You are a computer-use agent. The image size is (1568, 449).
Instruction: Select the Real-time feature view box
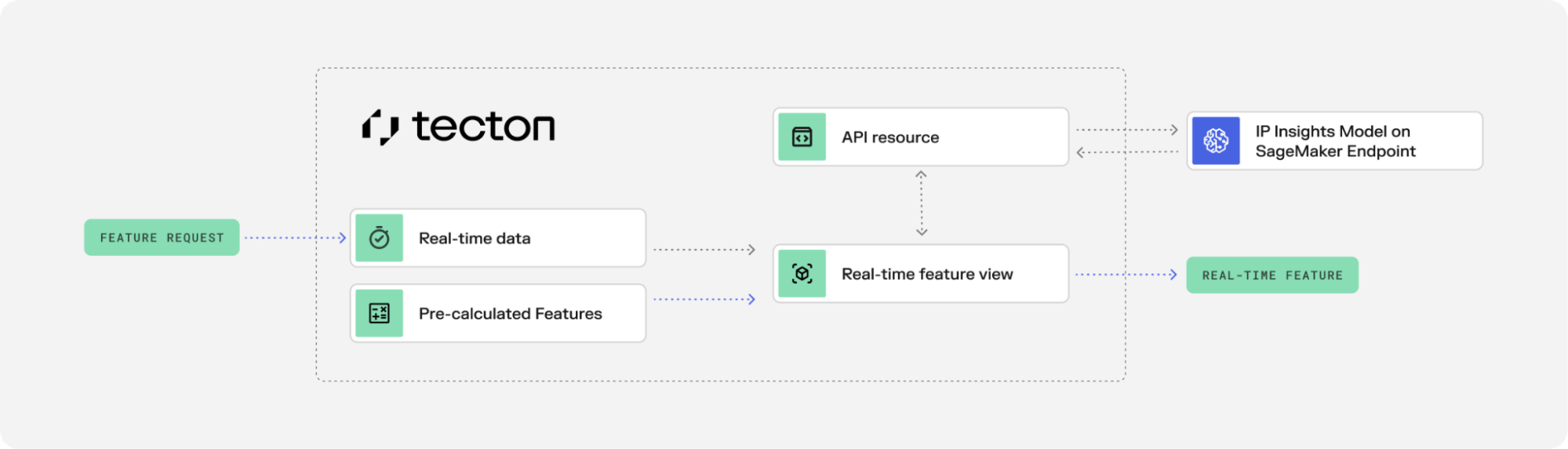(x=921, y=274)
